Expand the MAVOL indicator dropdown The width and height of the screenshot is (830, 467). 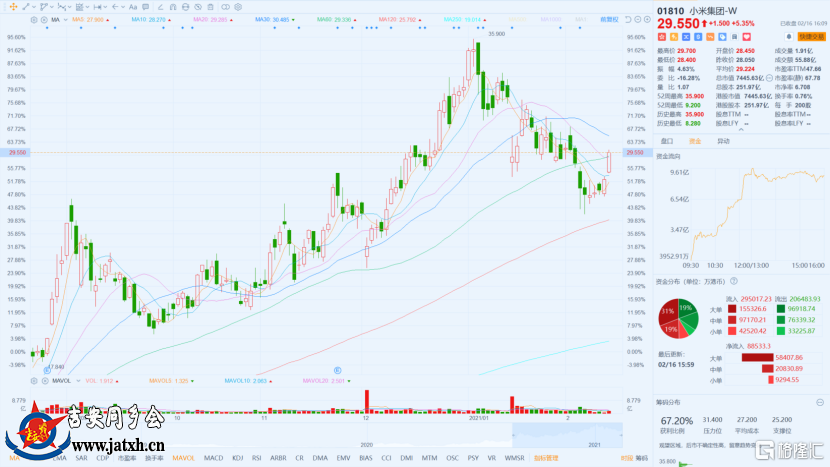78,381
